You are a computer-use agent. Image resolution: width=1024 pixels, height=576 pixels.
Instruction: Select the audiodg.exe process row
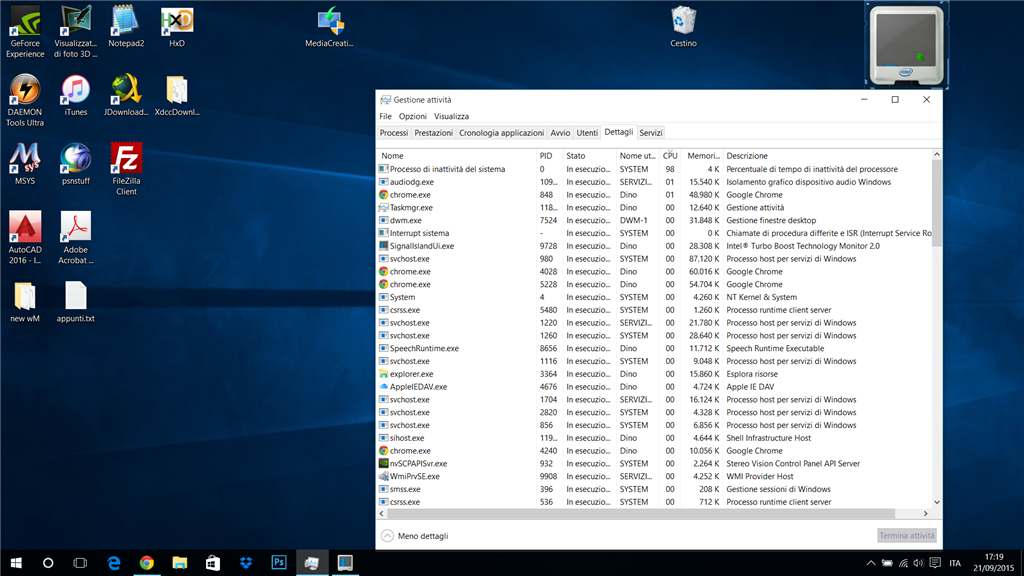point(655,182)
